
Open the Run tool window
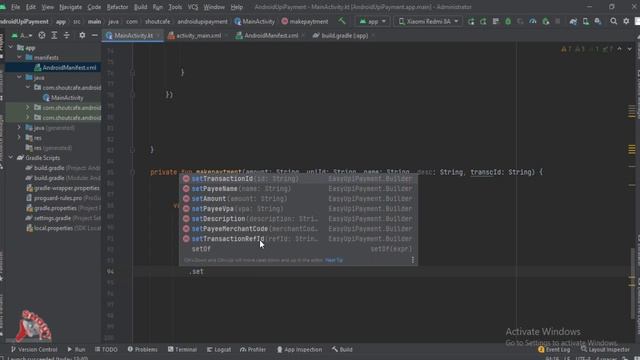point(76,349)
